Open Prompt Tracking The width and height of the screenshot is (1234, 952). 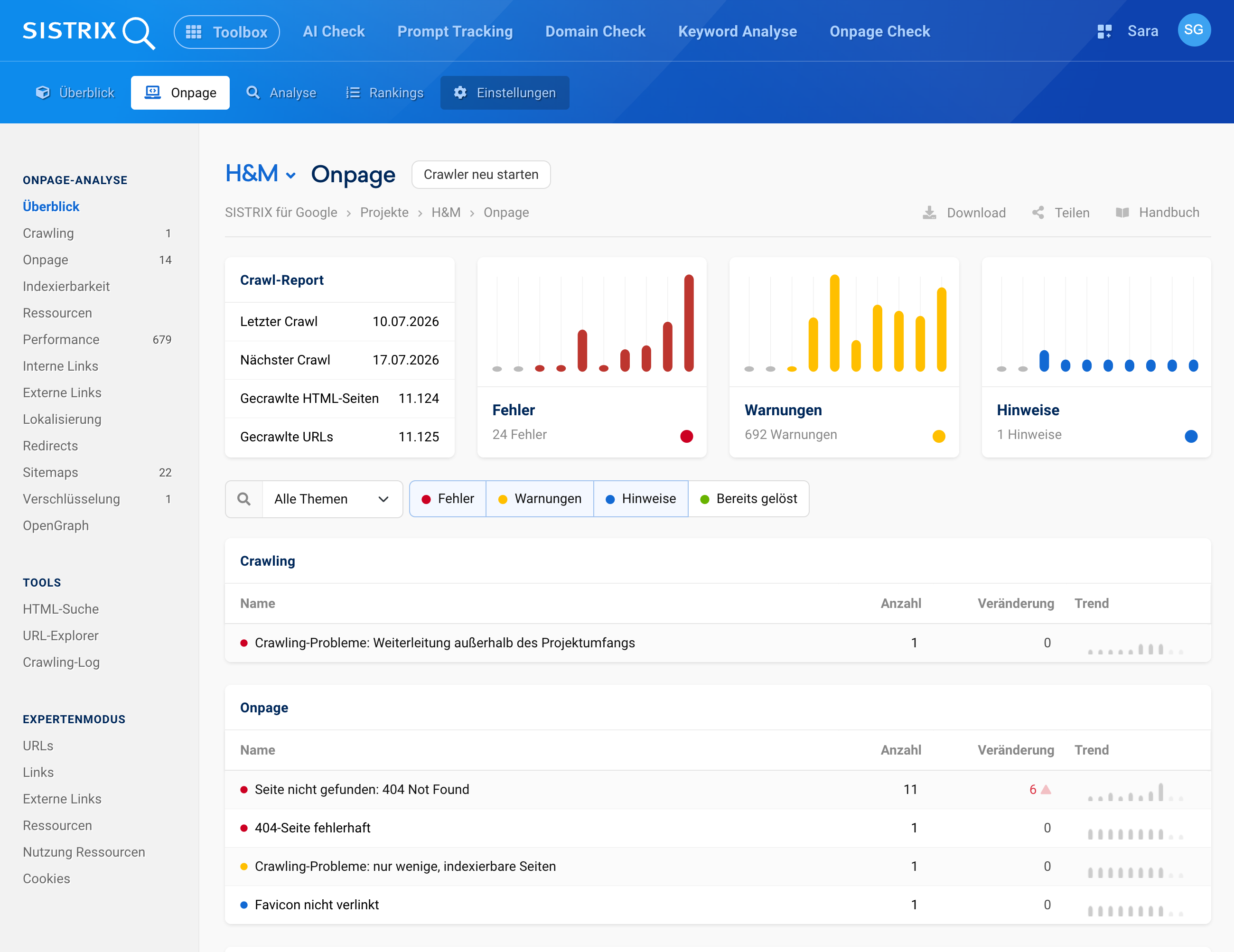click(x=455, y=32)
